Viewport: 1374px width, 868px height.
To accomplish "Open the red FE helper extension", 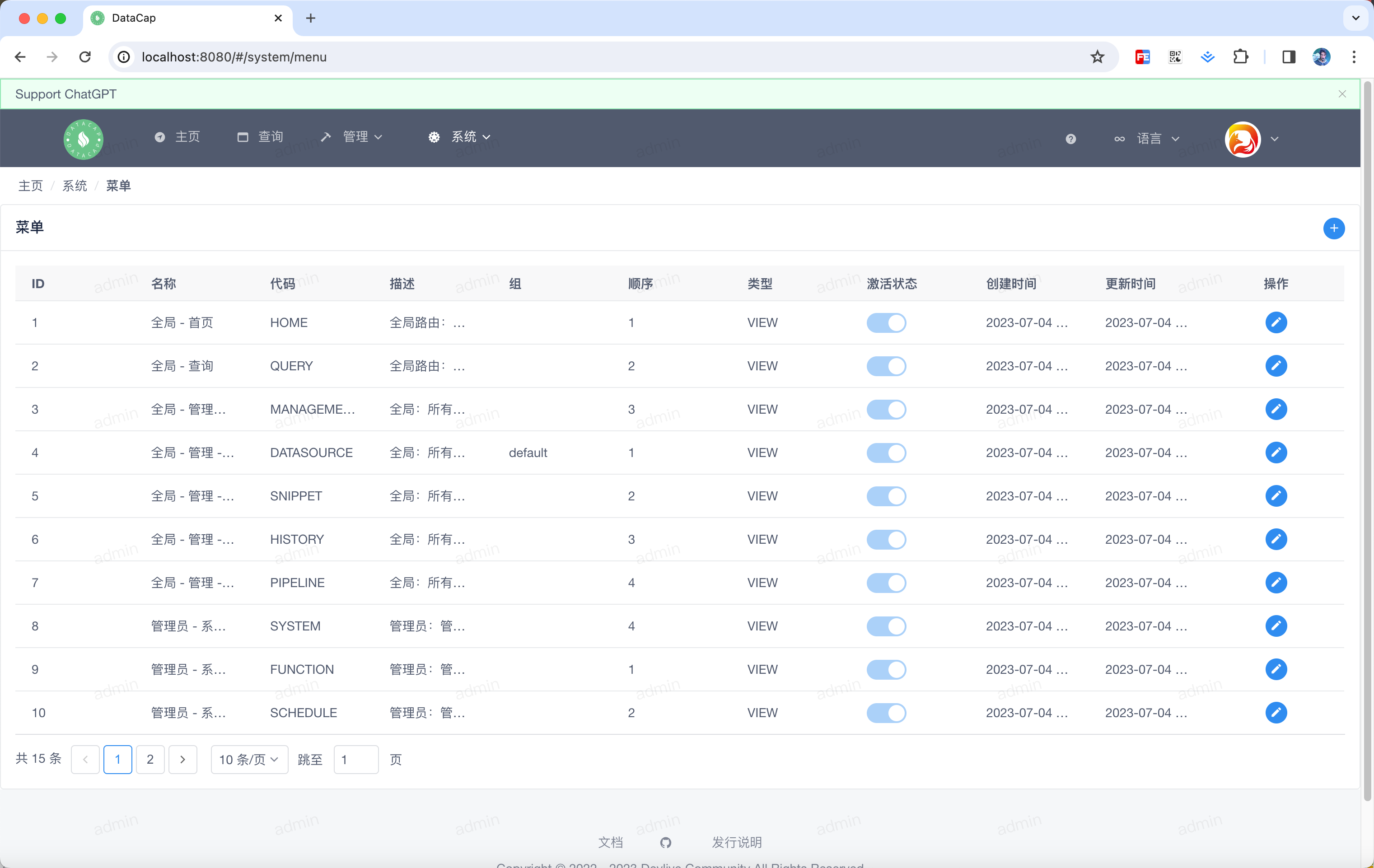I will [x=1142, y=57].
